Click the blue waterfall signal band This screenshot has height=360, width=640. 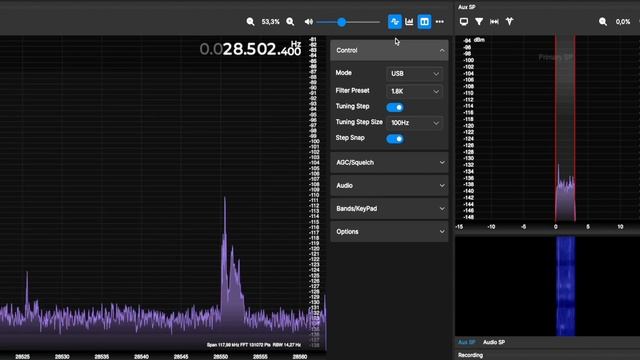566,286
